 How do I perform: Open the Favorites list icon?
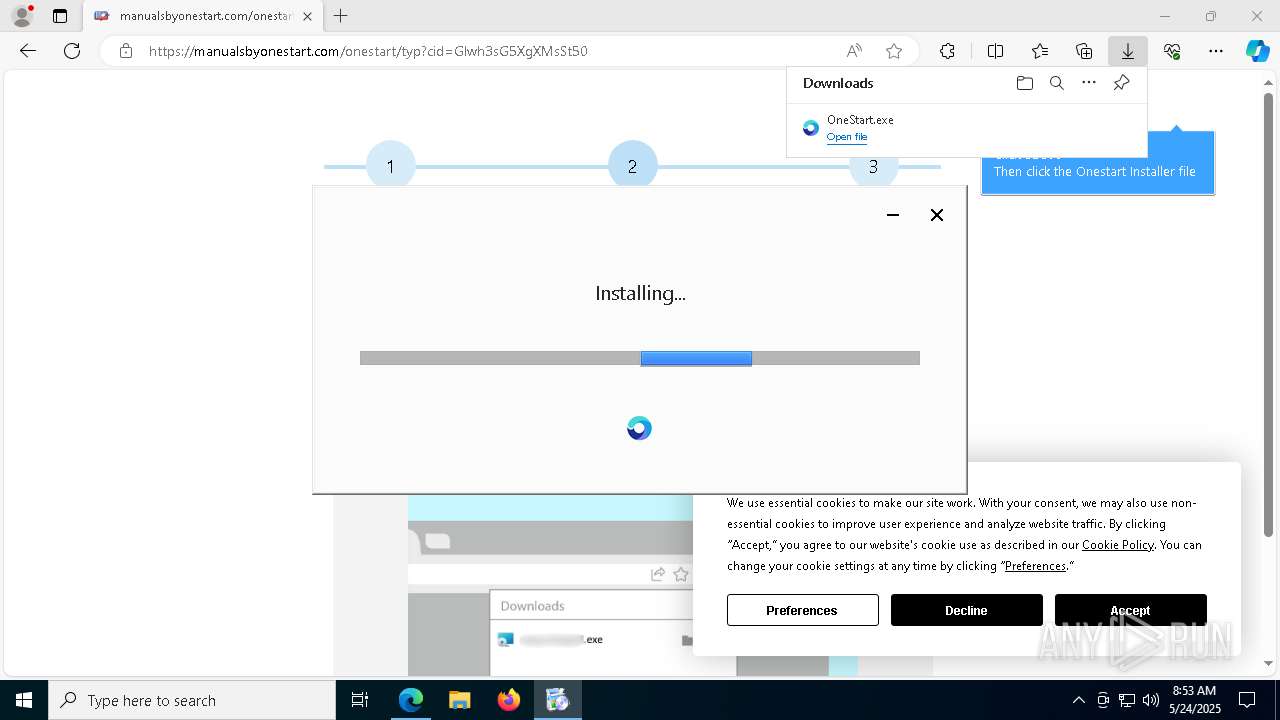click(1040, 51)
